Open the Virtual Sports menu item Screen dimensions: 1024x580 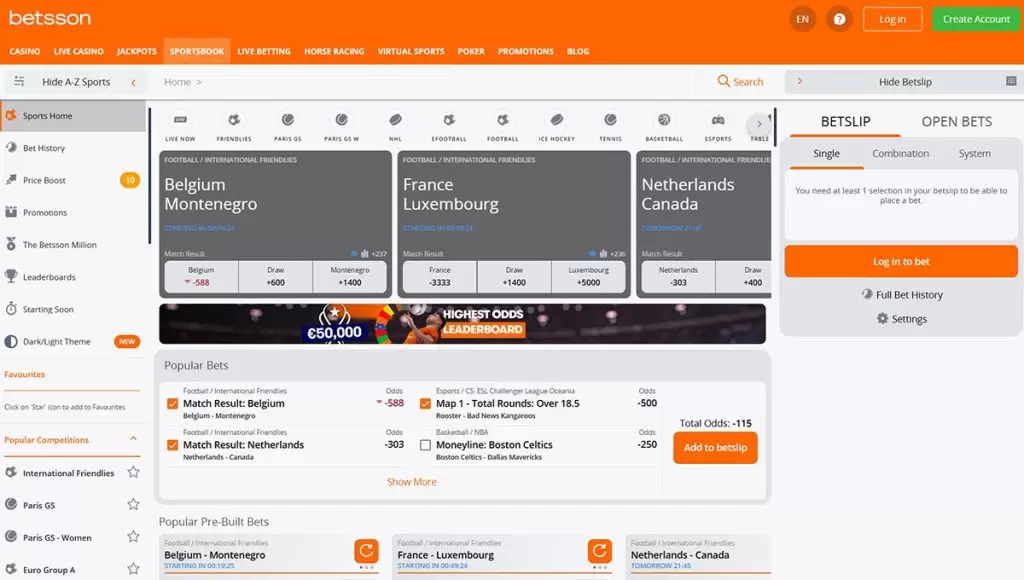pyautogui.click(x=411, y=51)
